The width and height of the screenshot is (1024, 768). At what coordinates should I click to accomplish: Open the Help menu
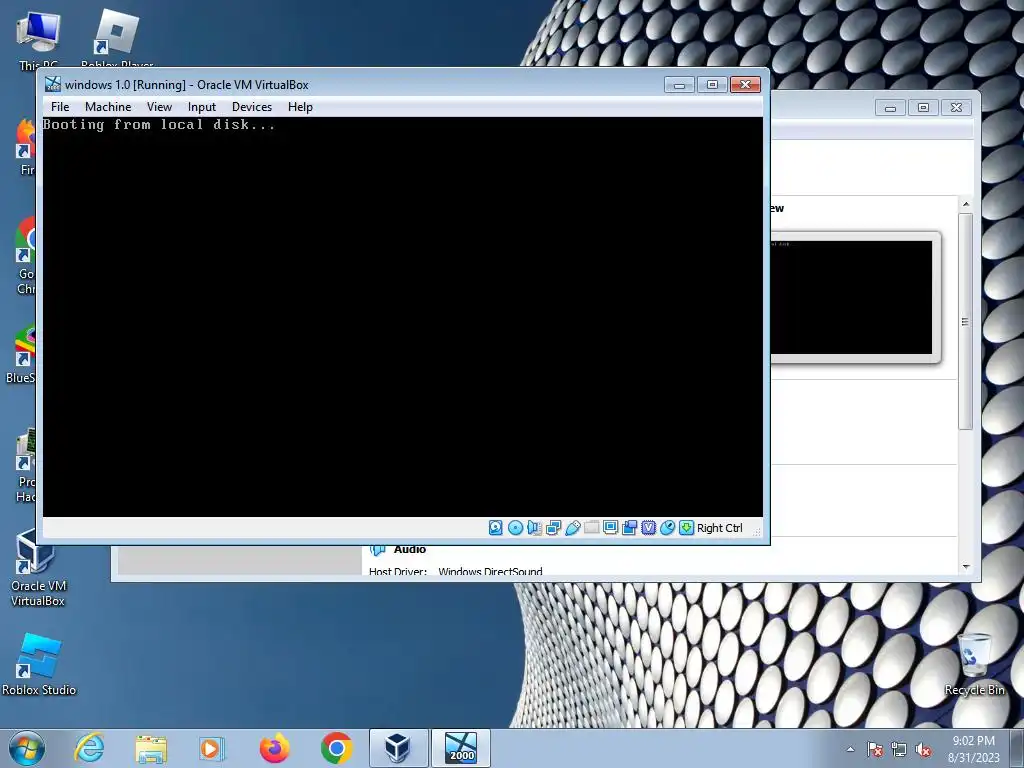pyautogui.click(x=300, y=106)
